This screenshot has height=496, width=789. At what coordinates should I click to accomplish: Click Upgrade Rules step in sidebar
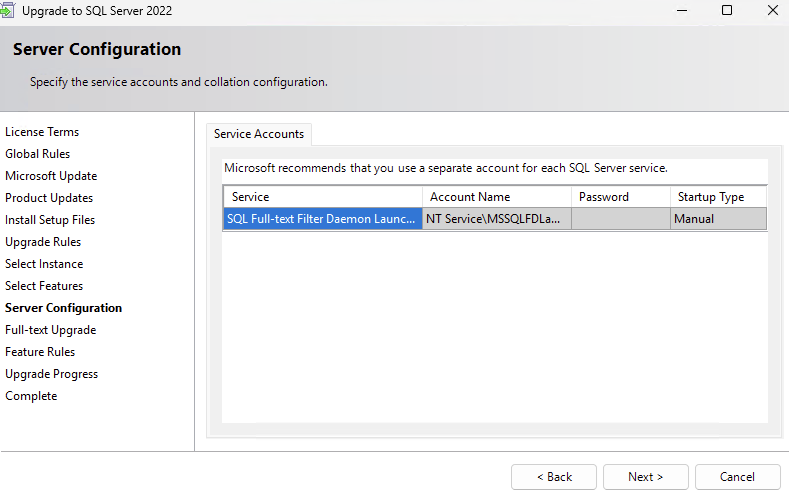point(43,242)
